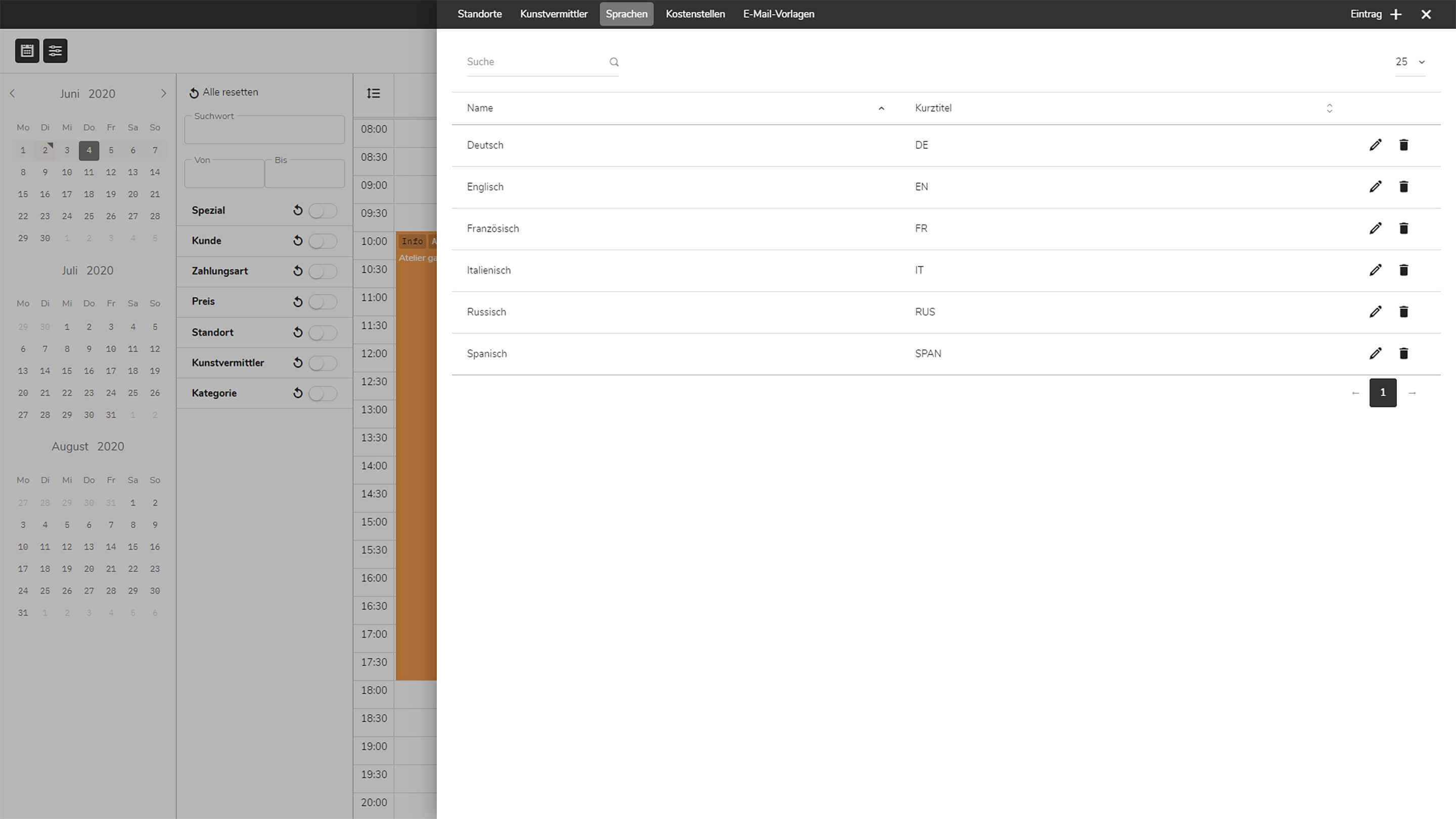Edit the Französisch language entry
Image resolution: width=1456 pixels, height=819 pixels.
[x=1375, y=229]
